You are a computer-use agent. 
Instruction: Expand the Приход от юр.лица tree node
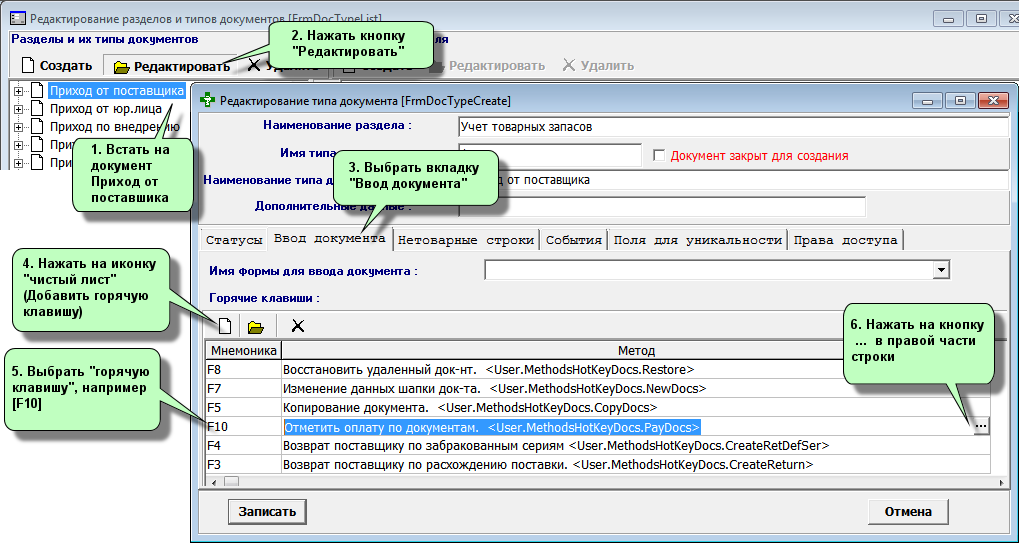click(x=18, y=109)
